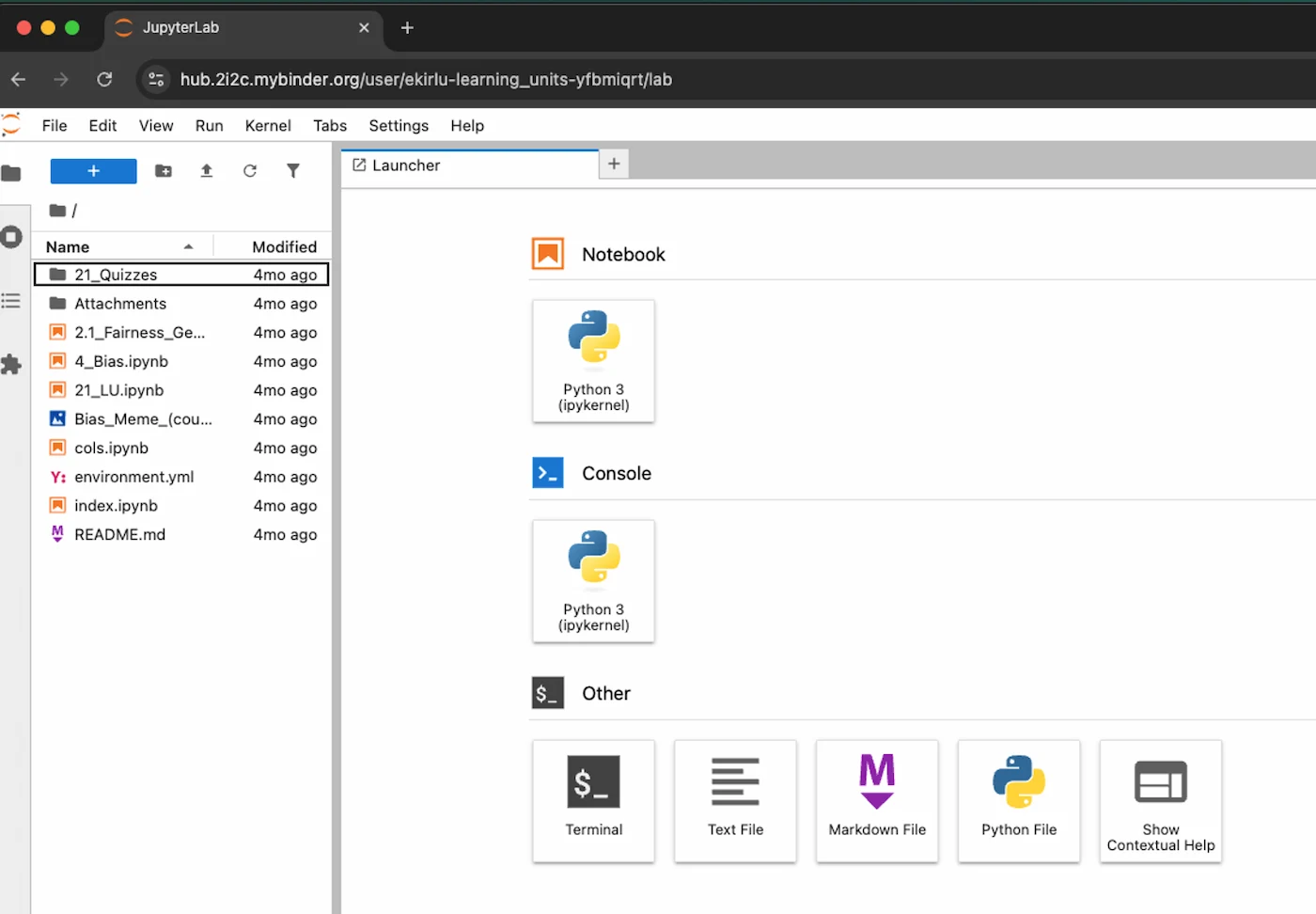
Task: Click the New Folder icon in file browser
Action: (164, 171)
